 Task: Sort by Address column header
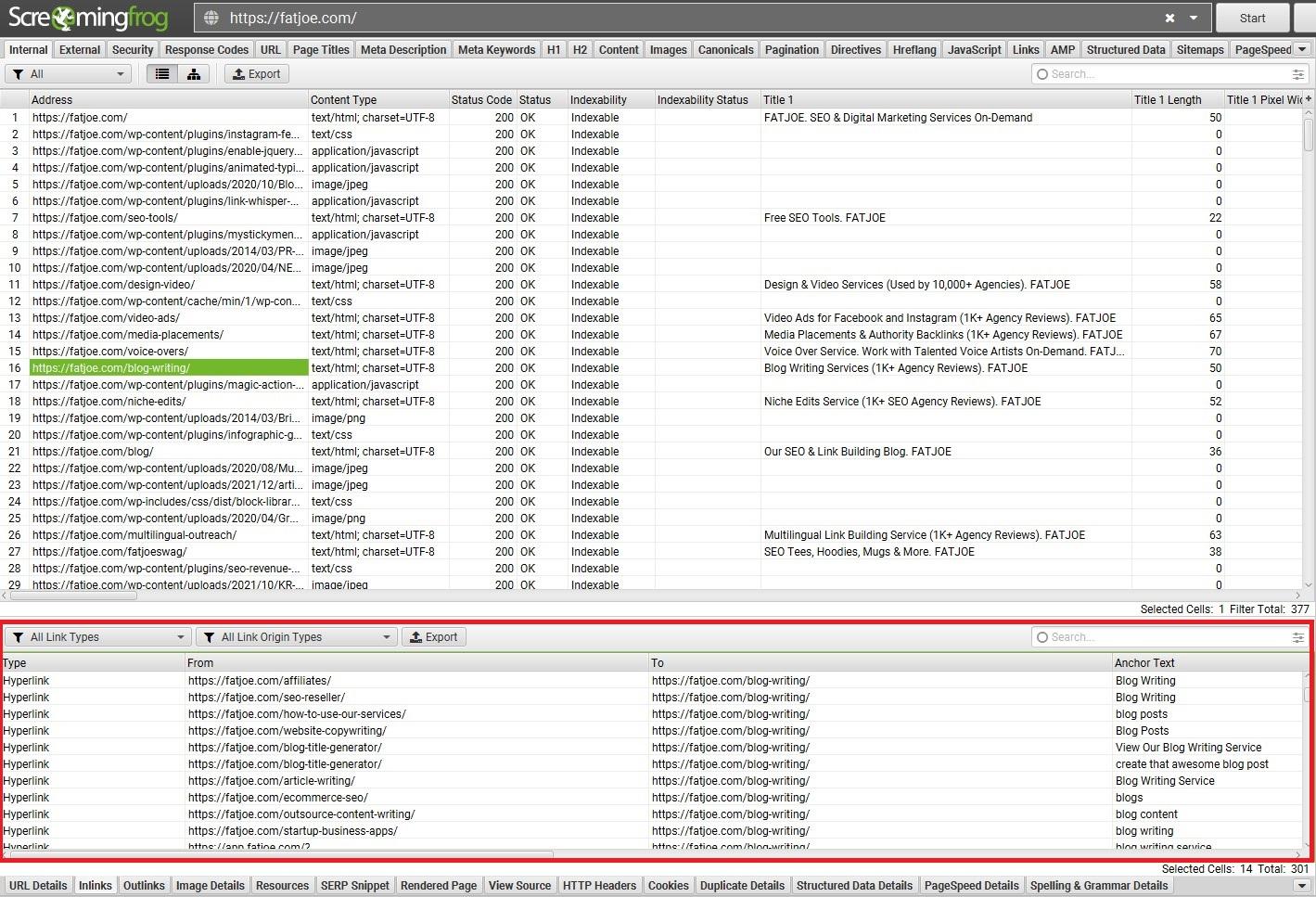169,99
